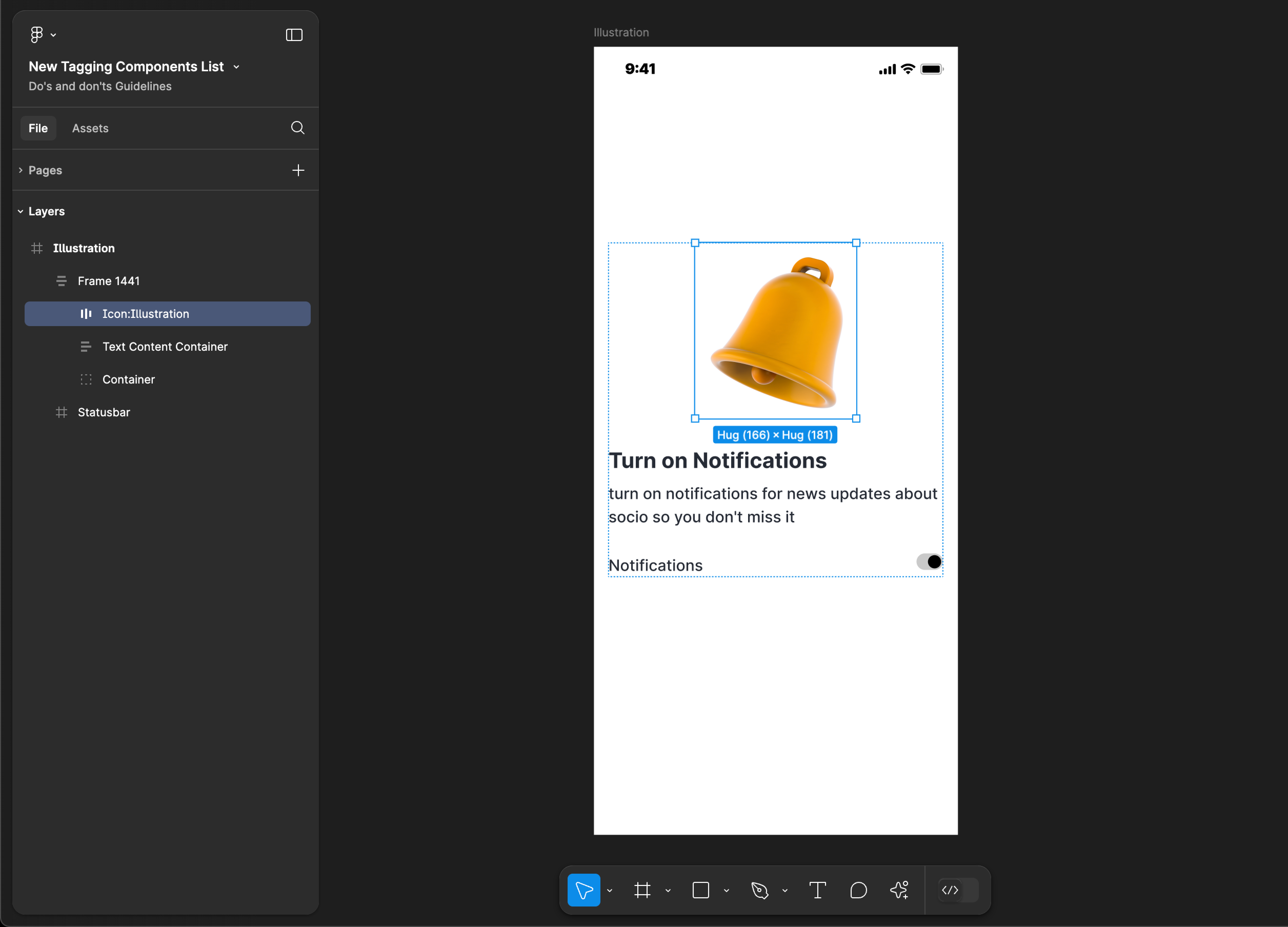Switch to the File tab

38,128
